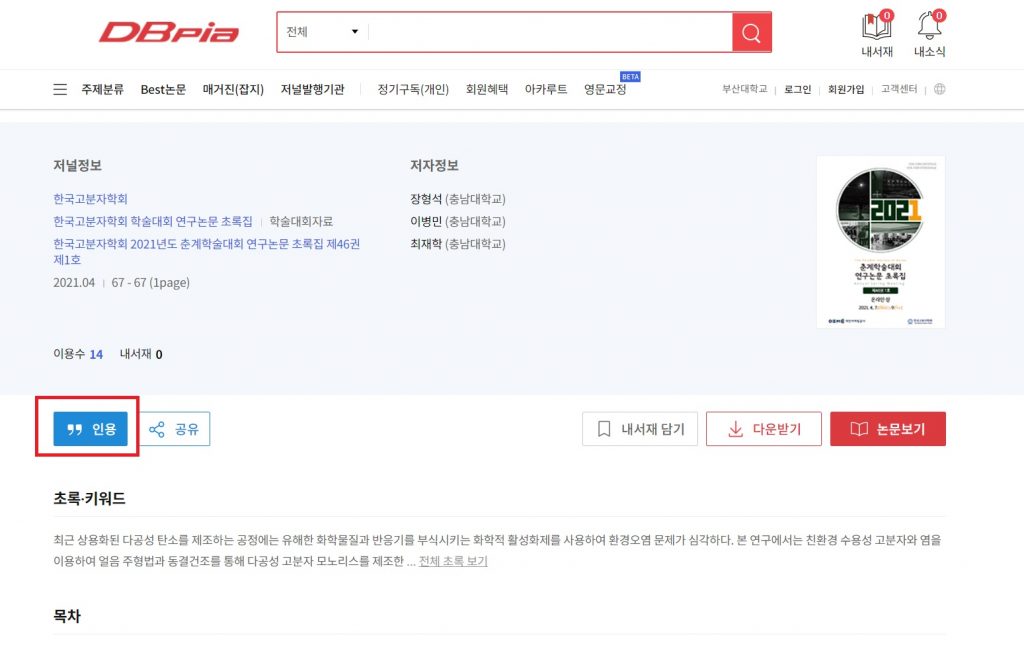Open the hamburger menu icon
Viewport: 1024px width, 645px height.
(x=60, y=89)
